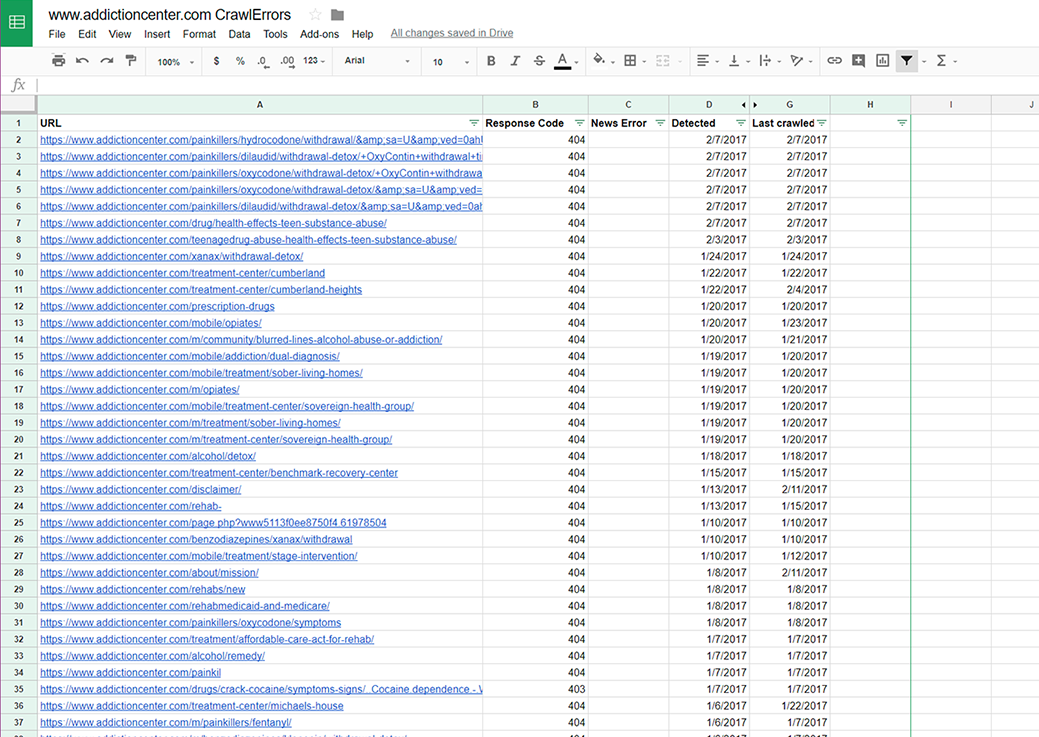Click the move to folder icon
Image resolution: width=1039 pixels, height=737 pixels.
coord(338,15)
